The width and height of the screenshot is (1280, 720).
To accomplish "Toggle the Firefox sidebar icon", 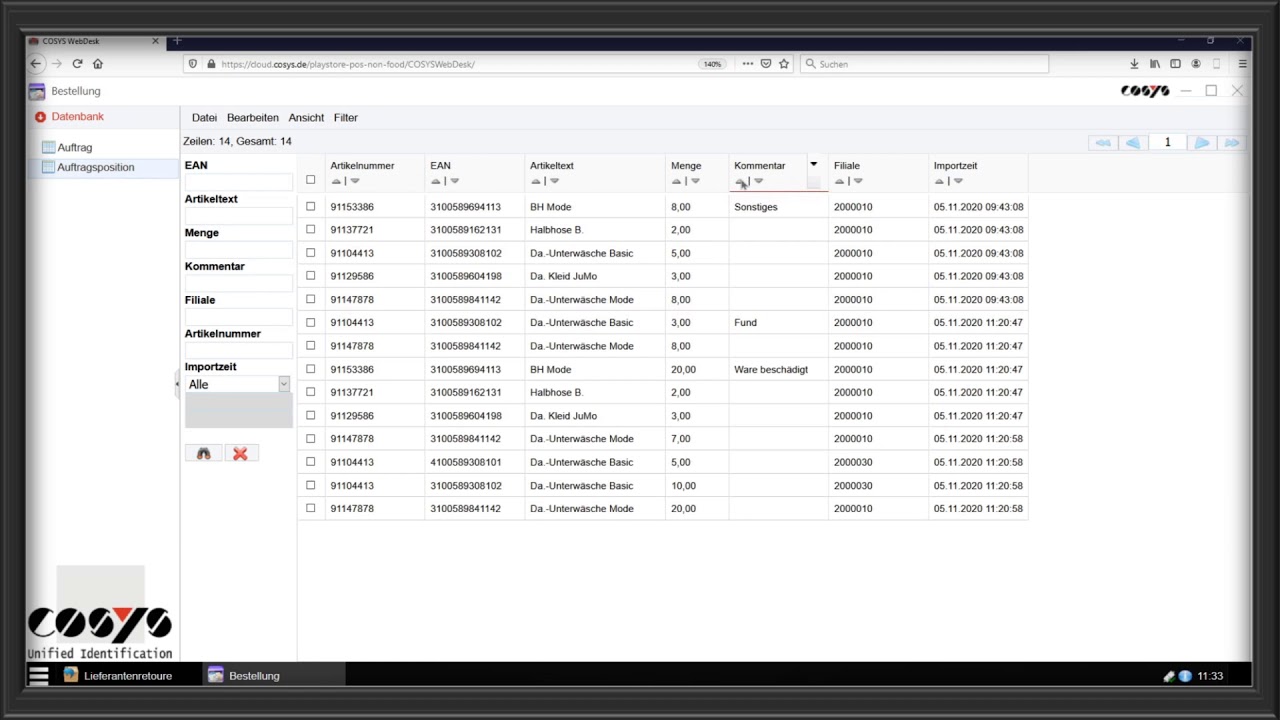I will (1175, 64).
